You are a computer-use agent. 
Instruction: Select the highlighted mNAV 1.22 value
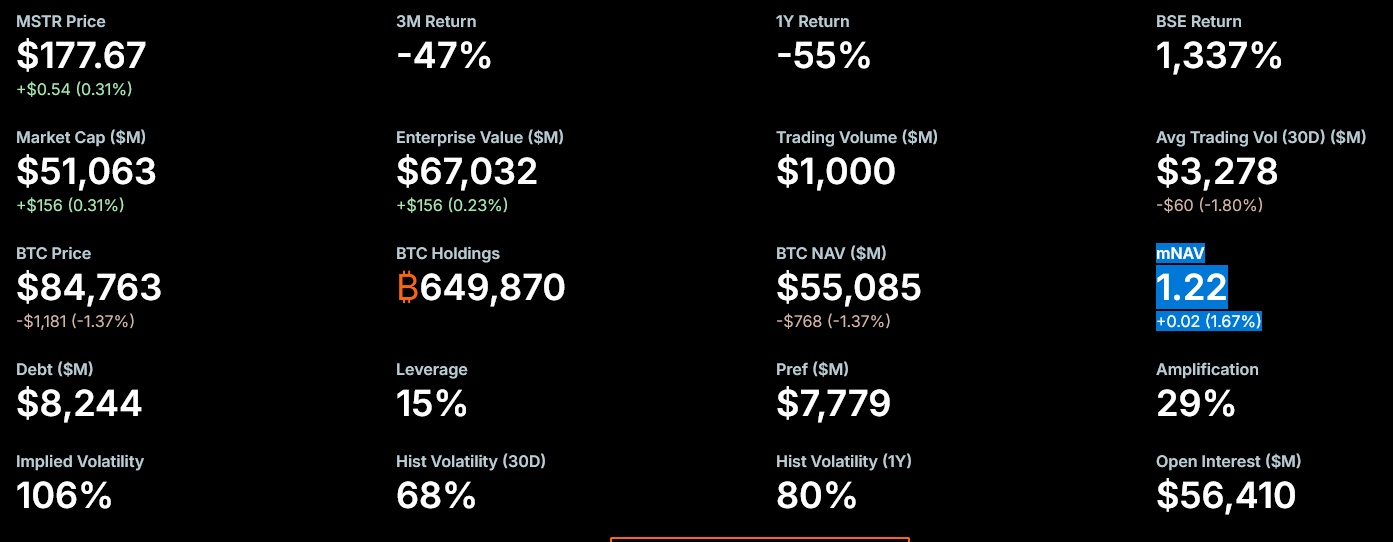(x=1191, y=288)
